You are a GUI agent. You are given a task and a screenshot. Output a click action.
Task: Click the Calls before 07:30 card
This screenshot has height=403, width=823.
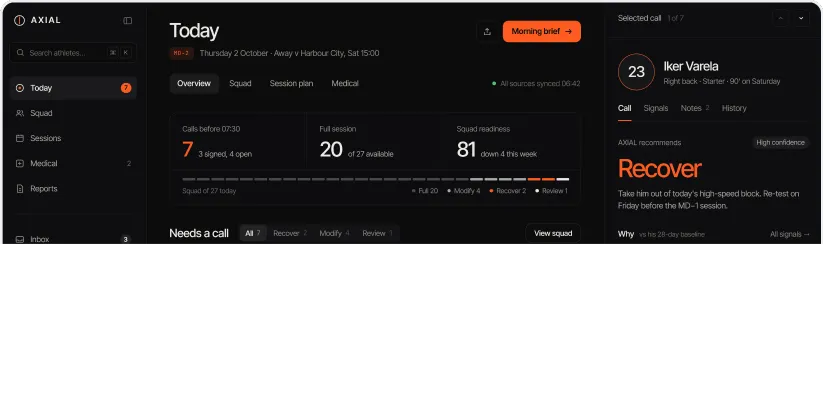[x=238, y=142]
